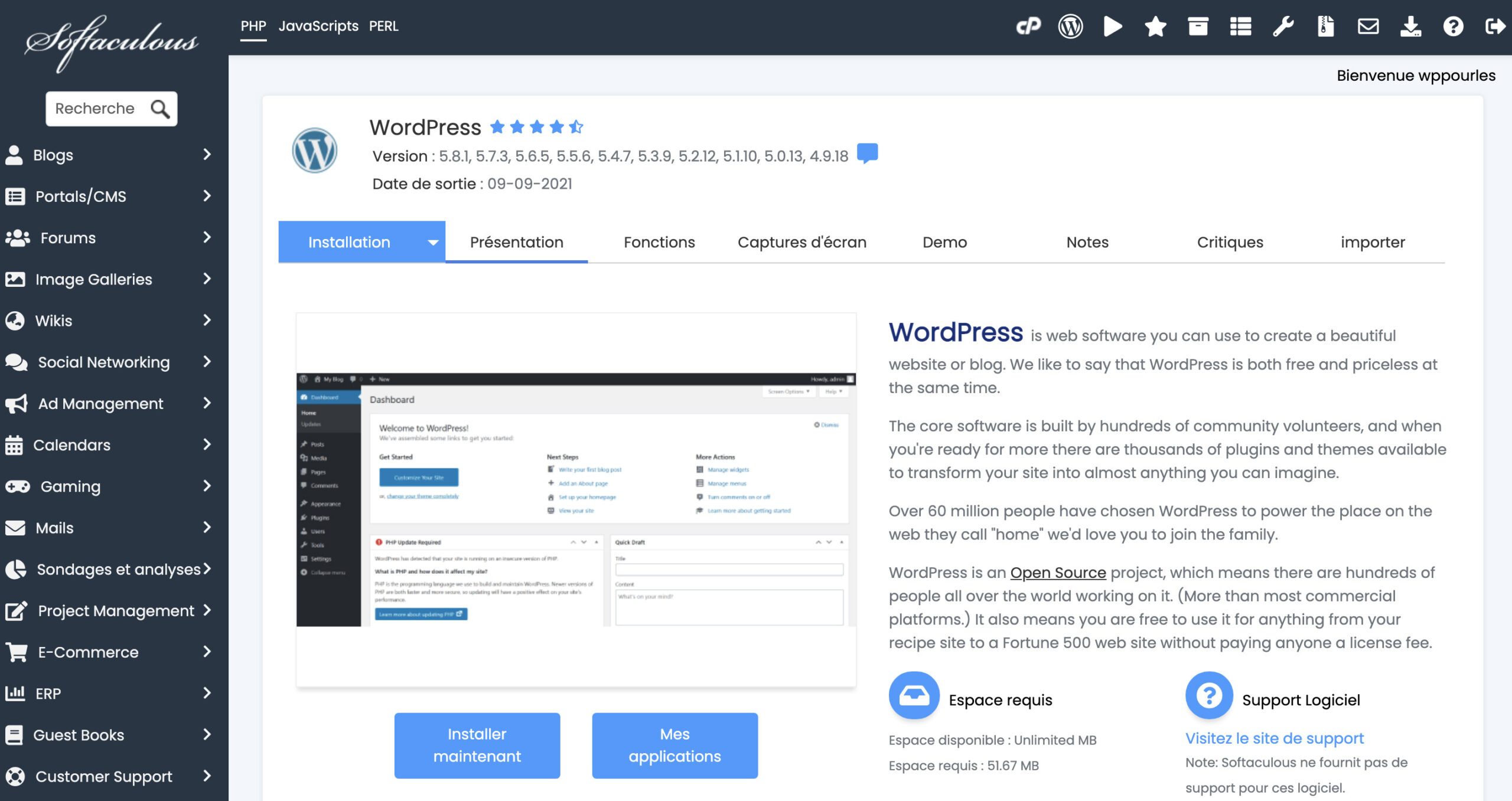The image size is (1512, 801).
Task: Click the Help question mark icon
Action: tap(1450, 27)
